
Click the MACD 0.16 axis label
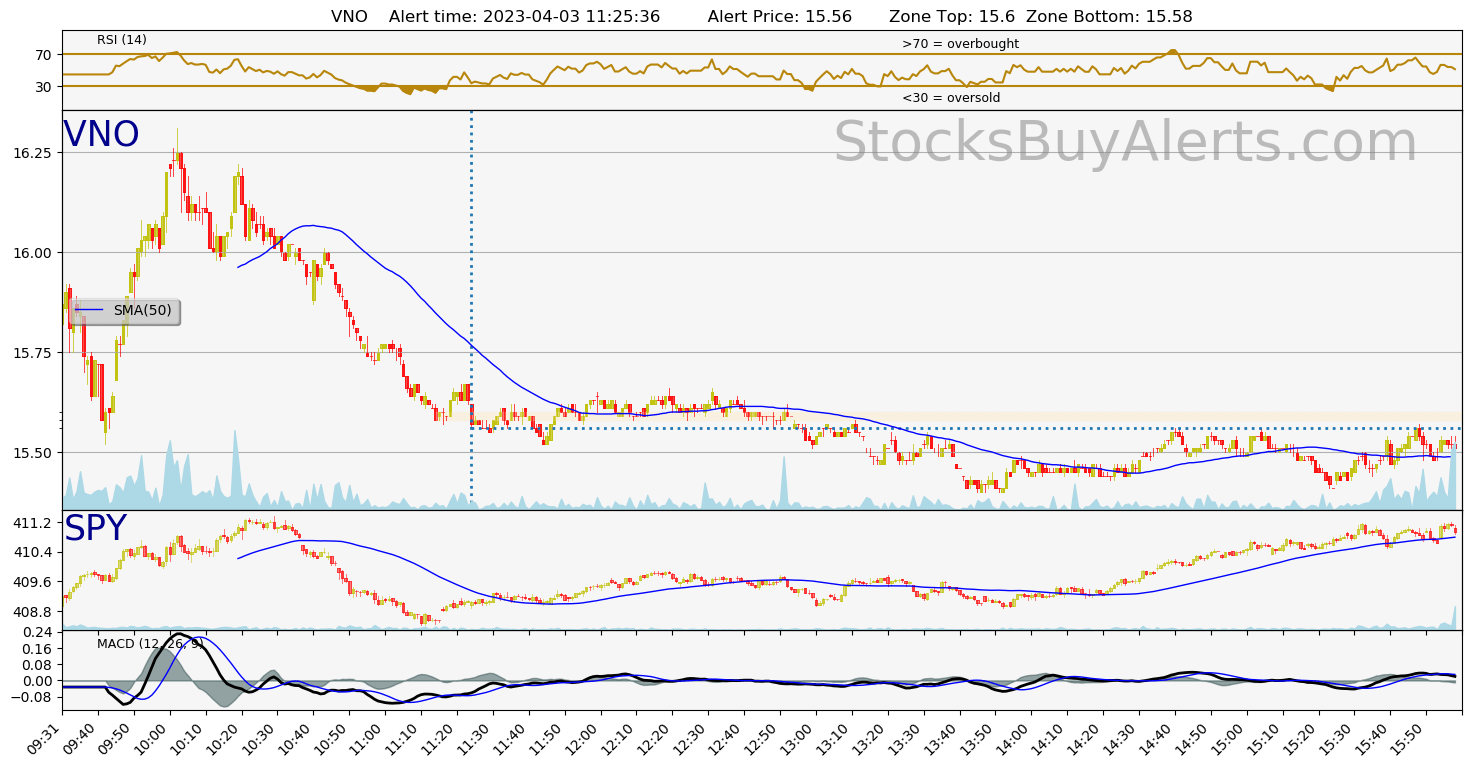coord(39,649)
